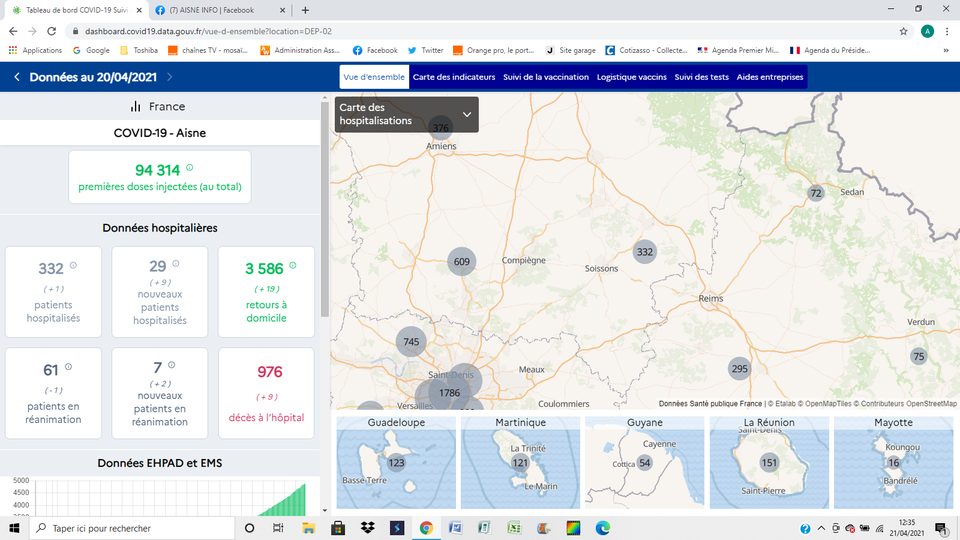Click info icon beside 332 patients hospitalisés
The width and height of the screenshot is (960, 540).
pos(73,266)
